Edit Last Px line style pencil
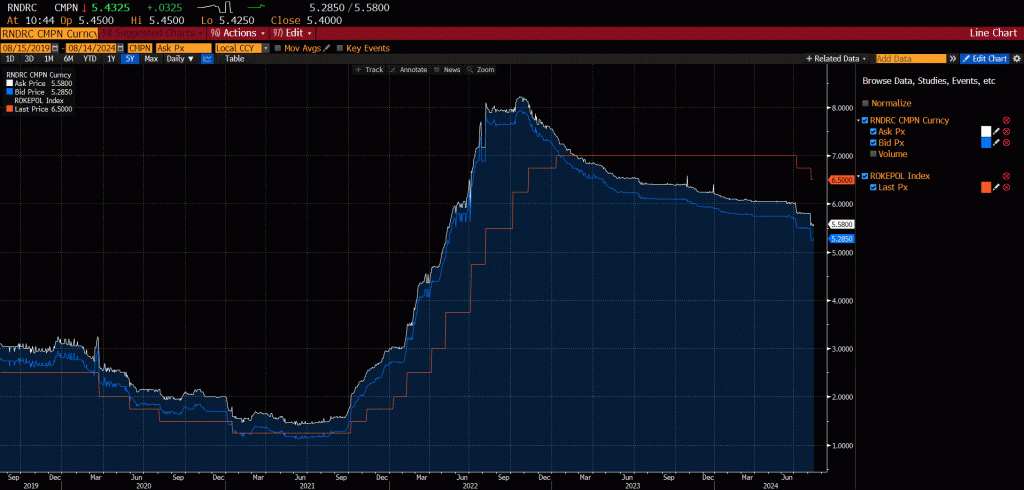The image size is (1024, 490). (996, 187)
